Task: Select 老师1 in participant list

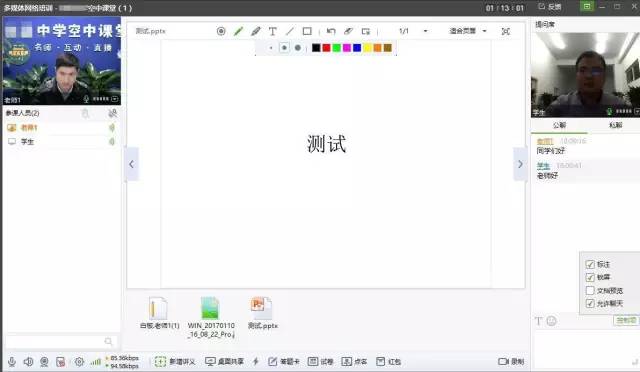Action: 61,128
